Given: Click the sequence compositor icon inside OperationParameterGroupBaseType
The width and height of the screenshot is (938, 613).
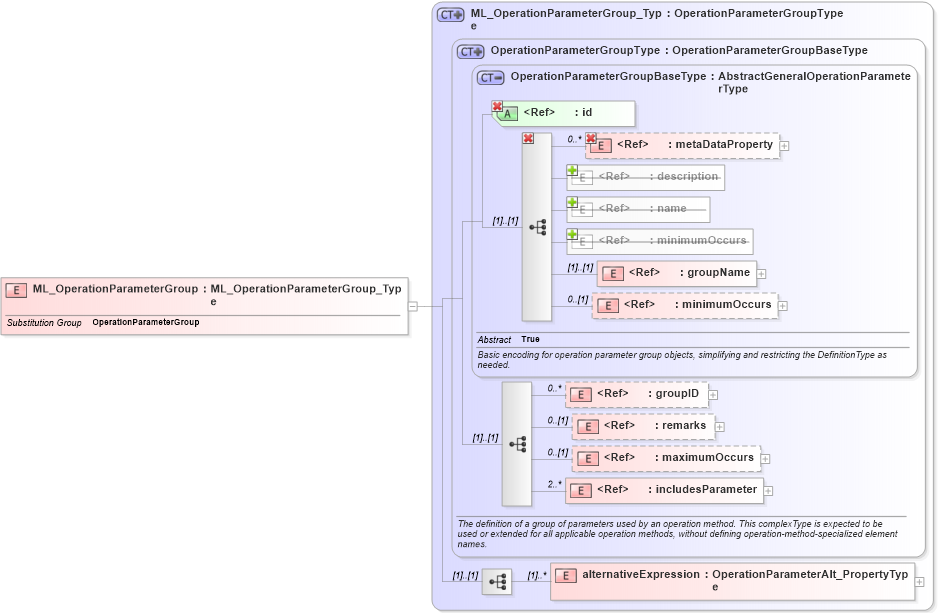Looking at the screenshot, I should [x=538, y=227].
